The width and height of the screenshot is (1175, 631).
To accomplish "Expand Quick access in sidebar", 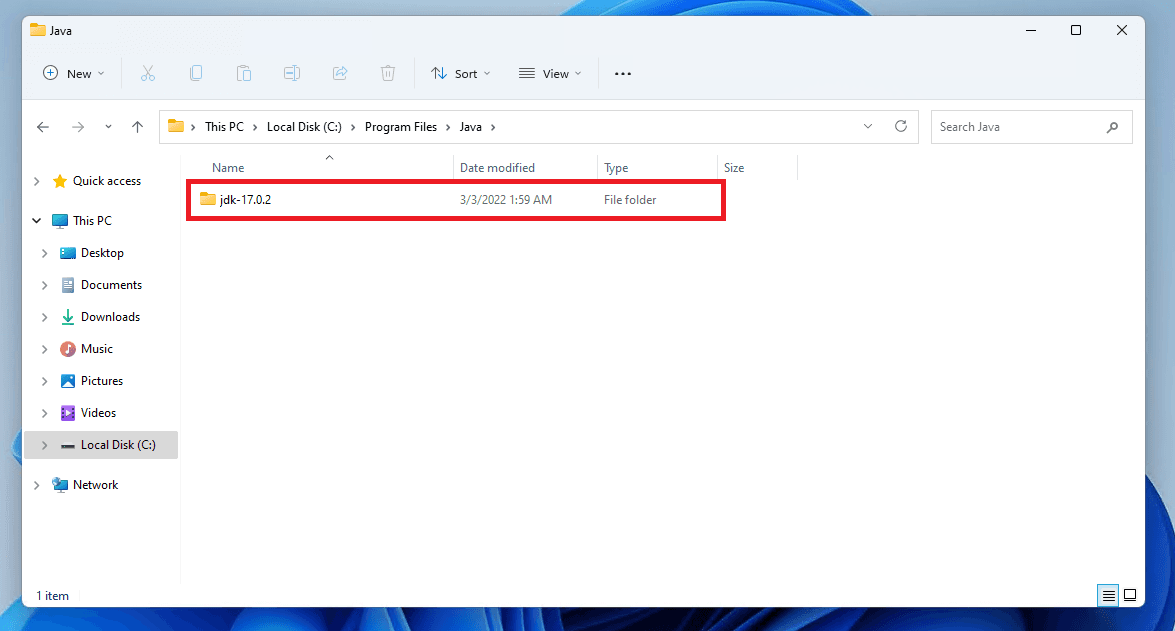I will point(36,181).
